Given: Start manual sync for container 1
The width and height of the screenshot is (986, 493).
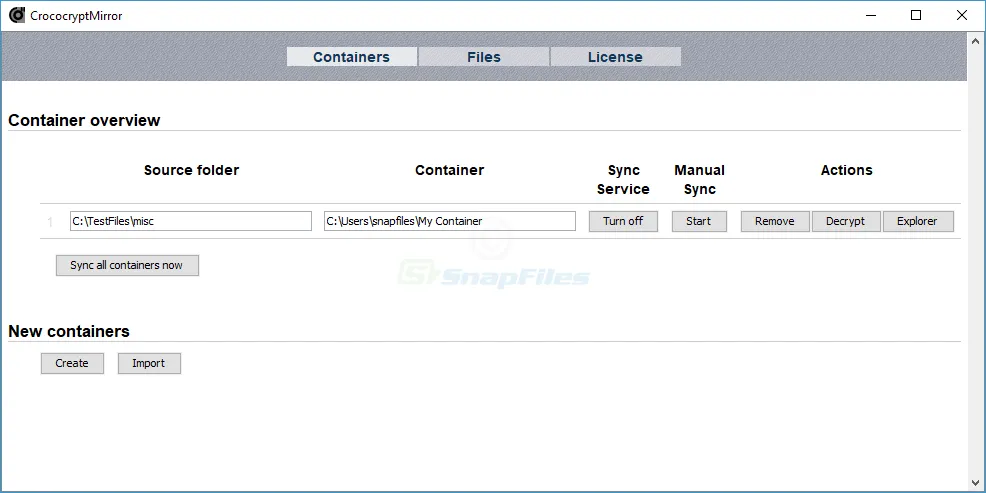Looking at the screenshot, I should click(x=699, y=221).
